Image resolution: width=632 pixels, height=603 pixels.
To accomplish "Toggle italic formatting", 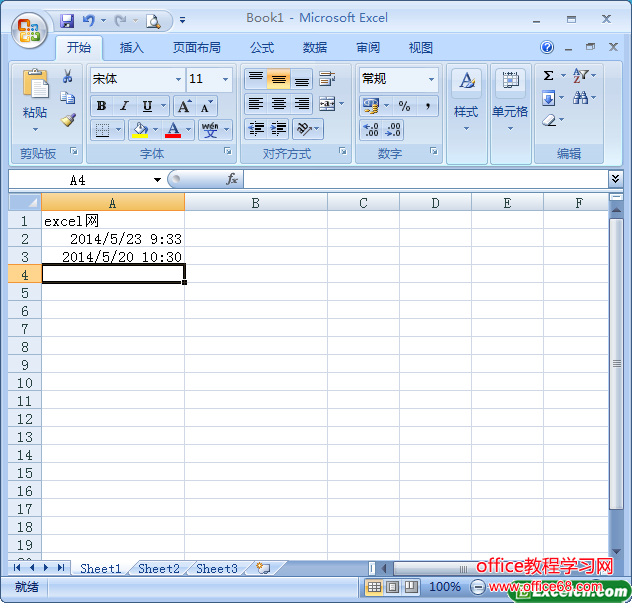I will [124, 106].
